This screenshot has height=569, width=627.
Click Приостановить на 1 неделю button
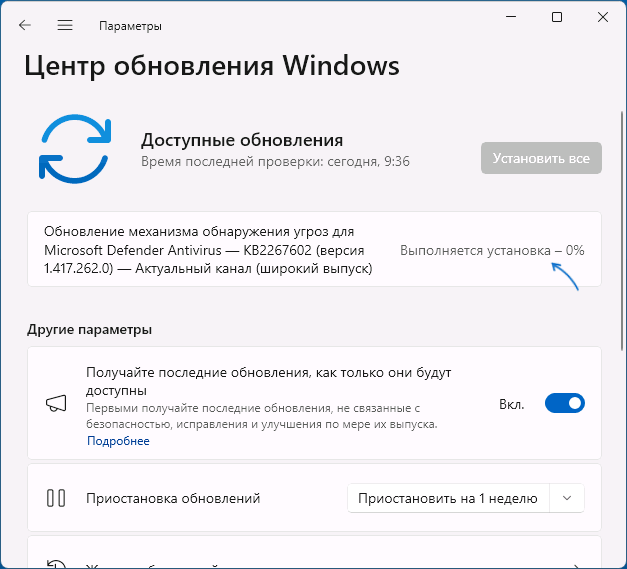[x=448, y=498]
